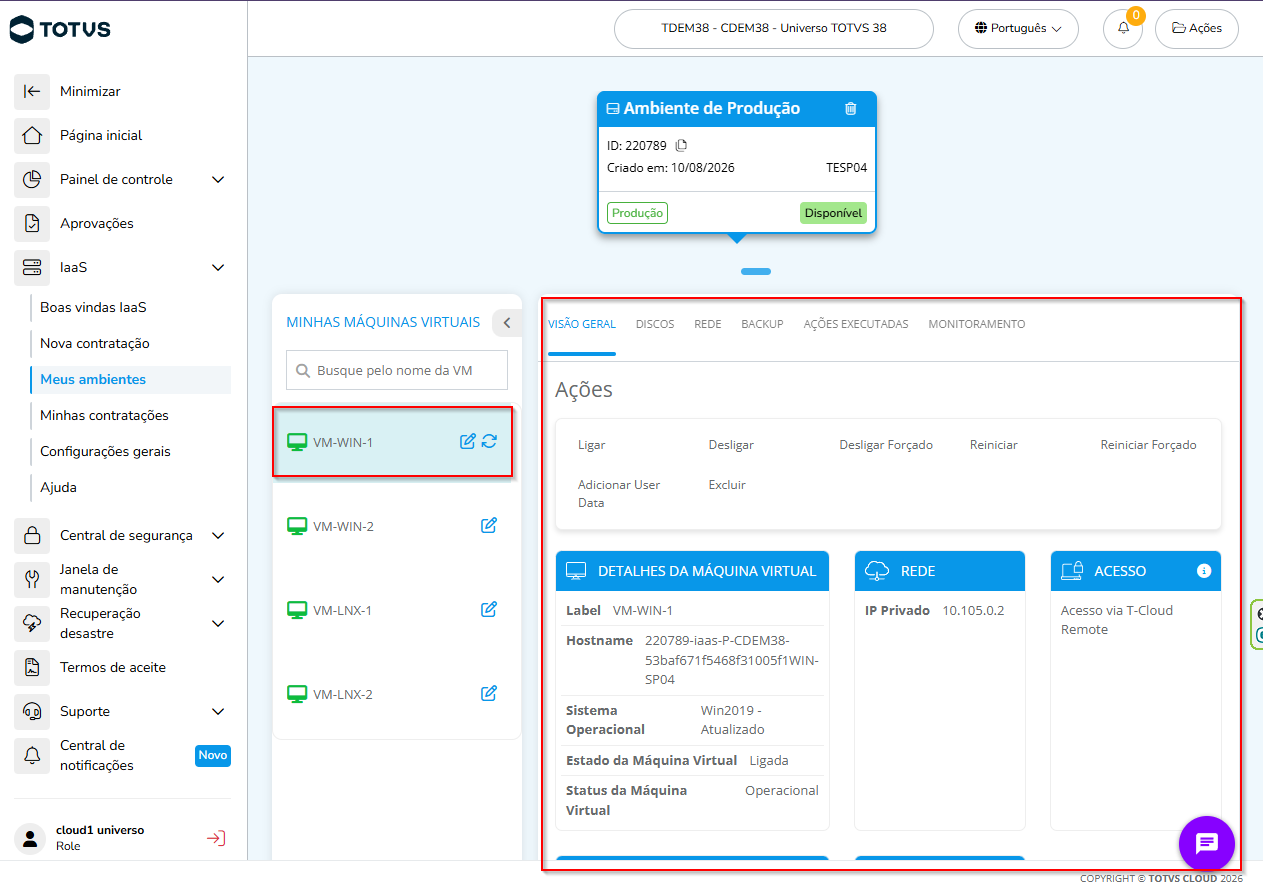Click Recuperação desastre cloud icon
This screenshot has height=892, width=1263.
click(x=32, y=623)
